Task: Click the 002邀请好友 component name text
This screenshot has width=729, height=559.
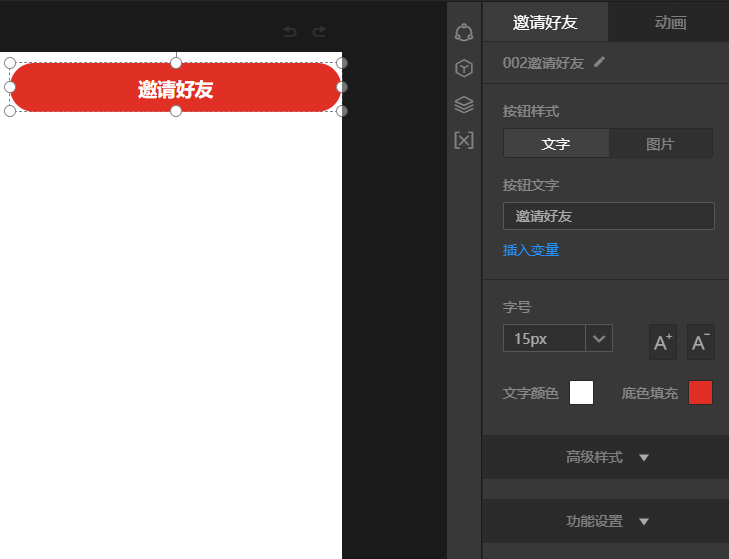Action: pos(543,63)
